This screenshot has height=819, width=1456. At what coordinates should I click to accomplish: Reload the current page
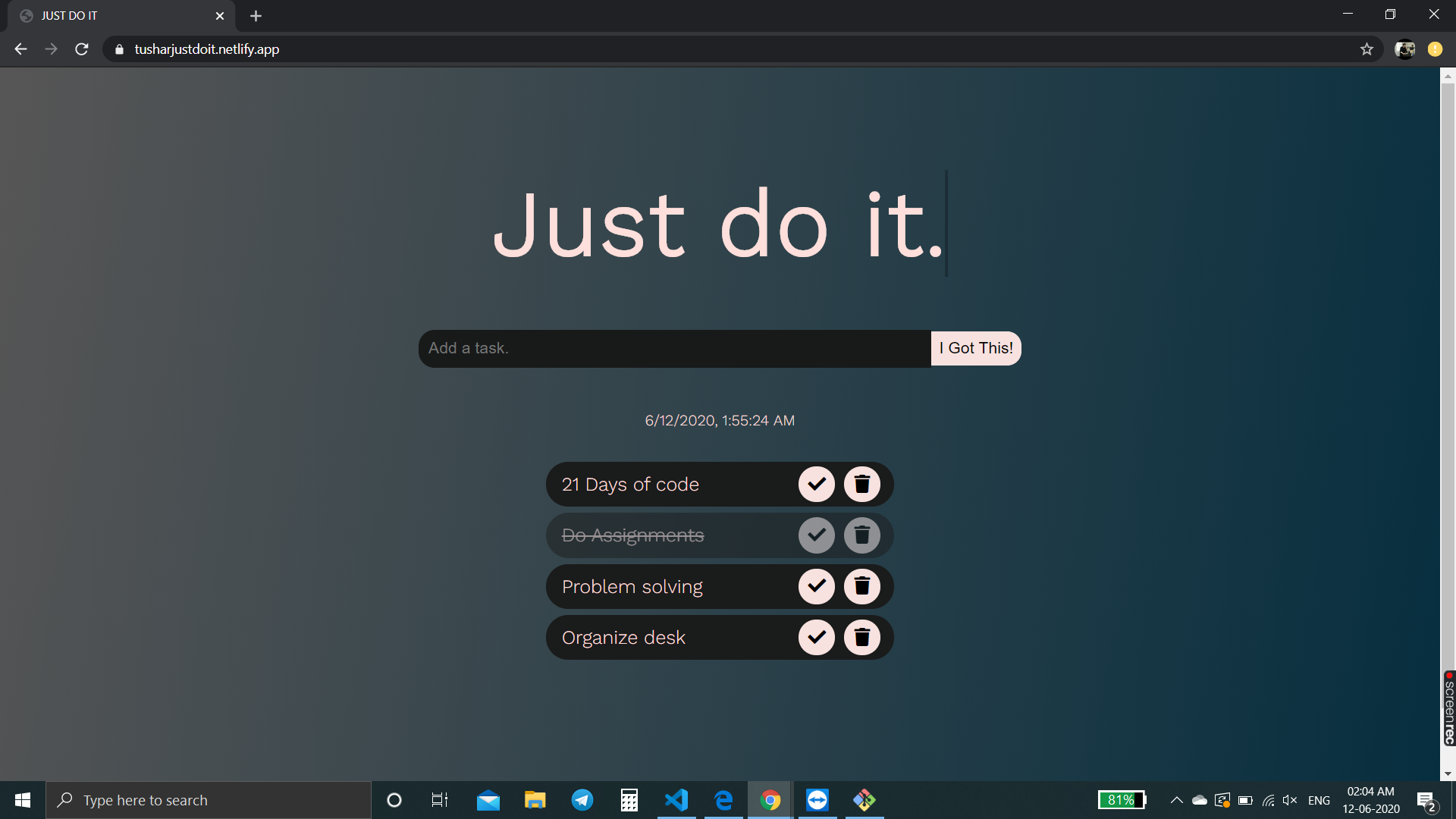[x=82, y=49]
